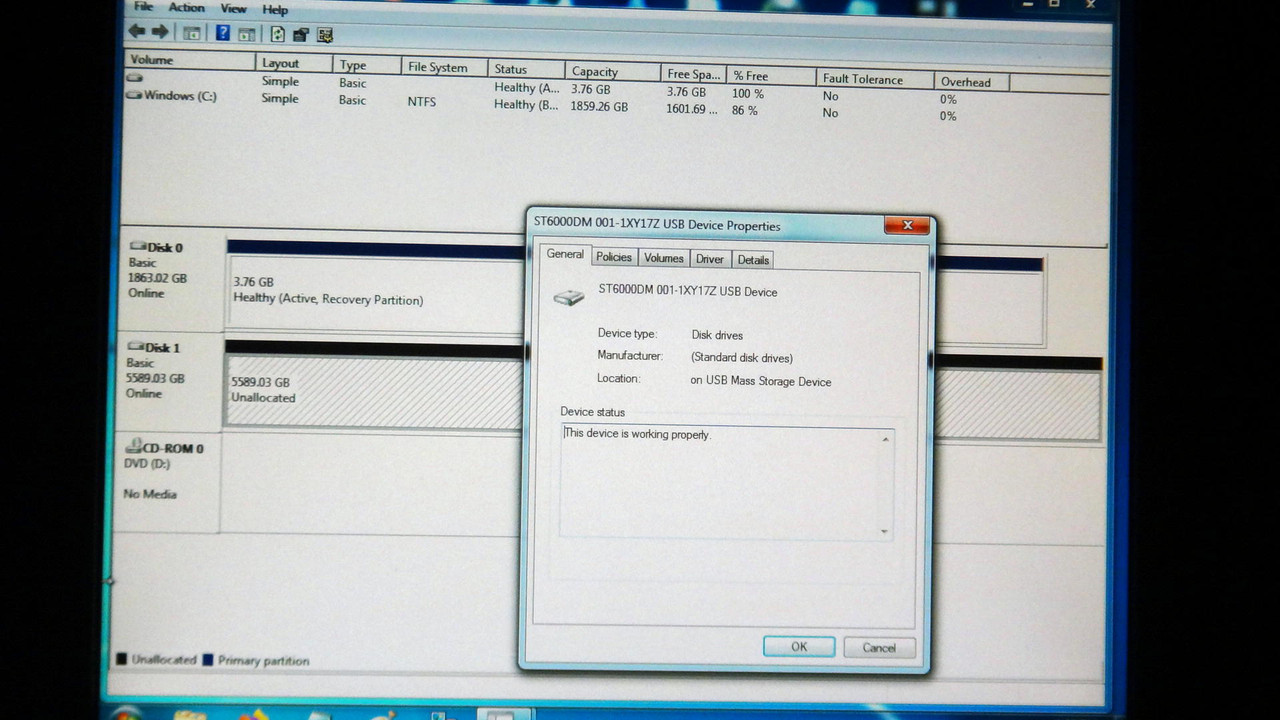Viewport: 1280px width, 720px height.
Task: Click the 1601.69 free space cell
Action: click(x=691, y=109)
